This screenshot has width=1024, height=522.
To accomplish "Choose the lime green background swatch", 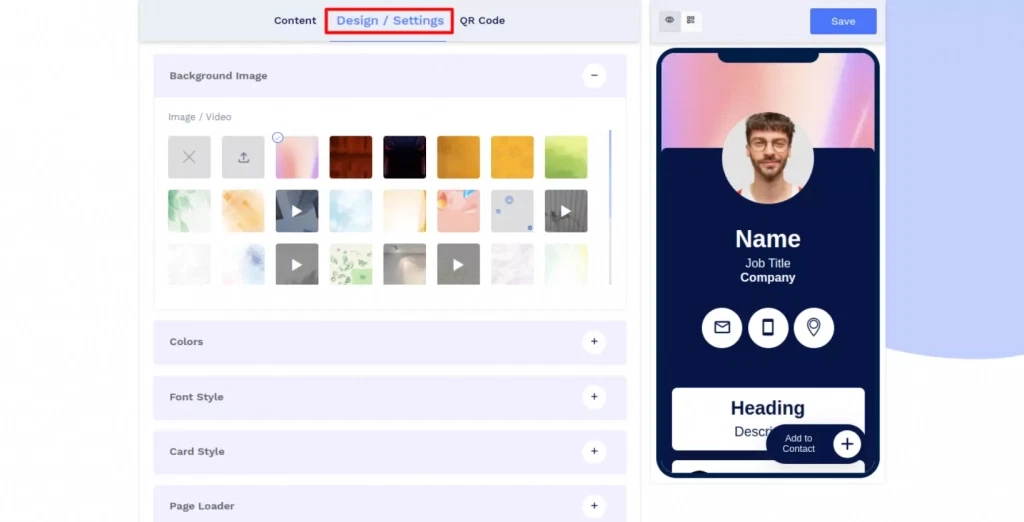I will tap(566, 157).
